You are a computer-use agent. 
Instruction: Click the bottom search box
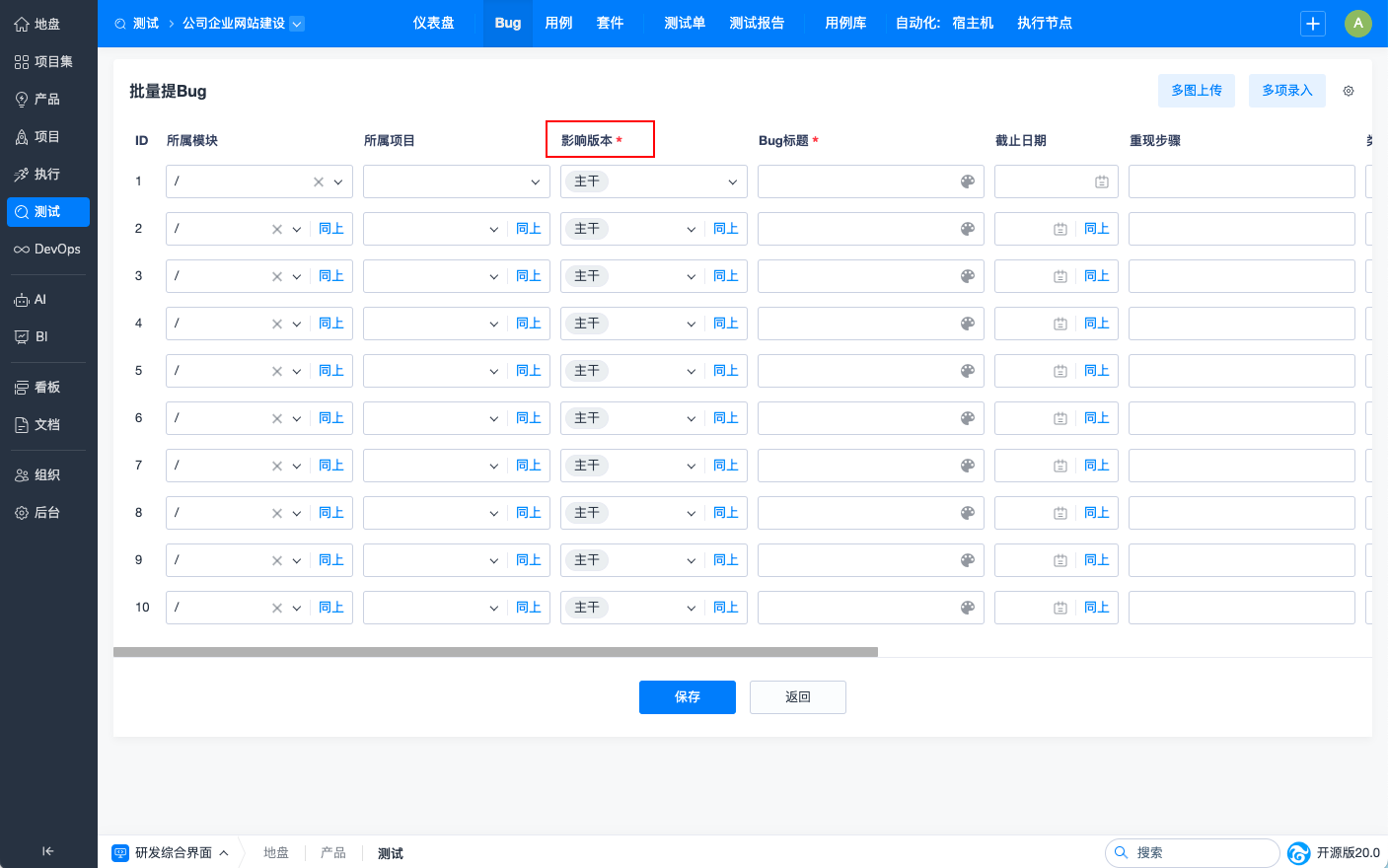point(1193,853)
